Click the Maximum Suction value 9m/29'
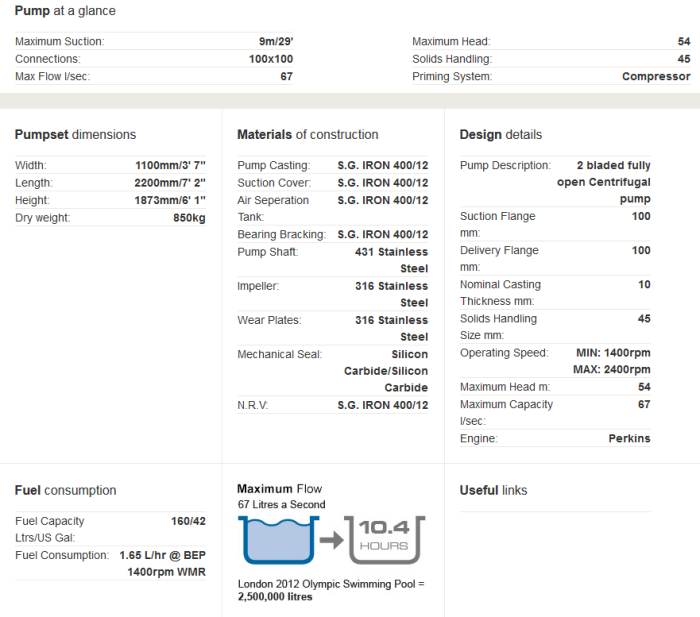Screen dimensions: 700x617 pyautogui.click(x=275, y=42)
